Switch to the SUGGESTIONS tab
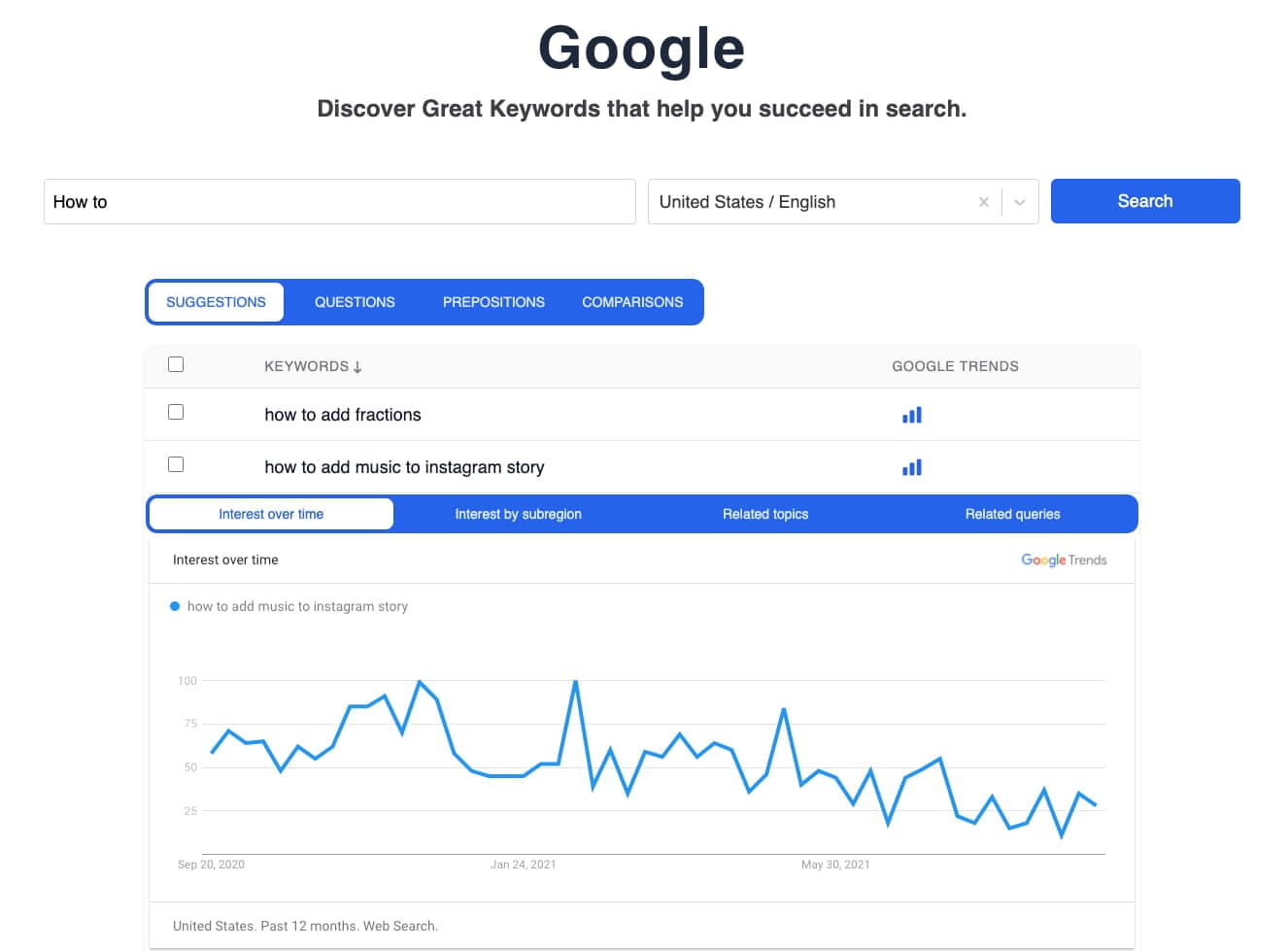The width and height of the screenshot is (1288, 951). coord(216,302)
